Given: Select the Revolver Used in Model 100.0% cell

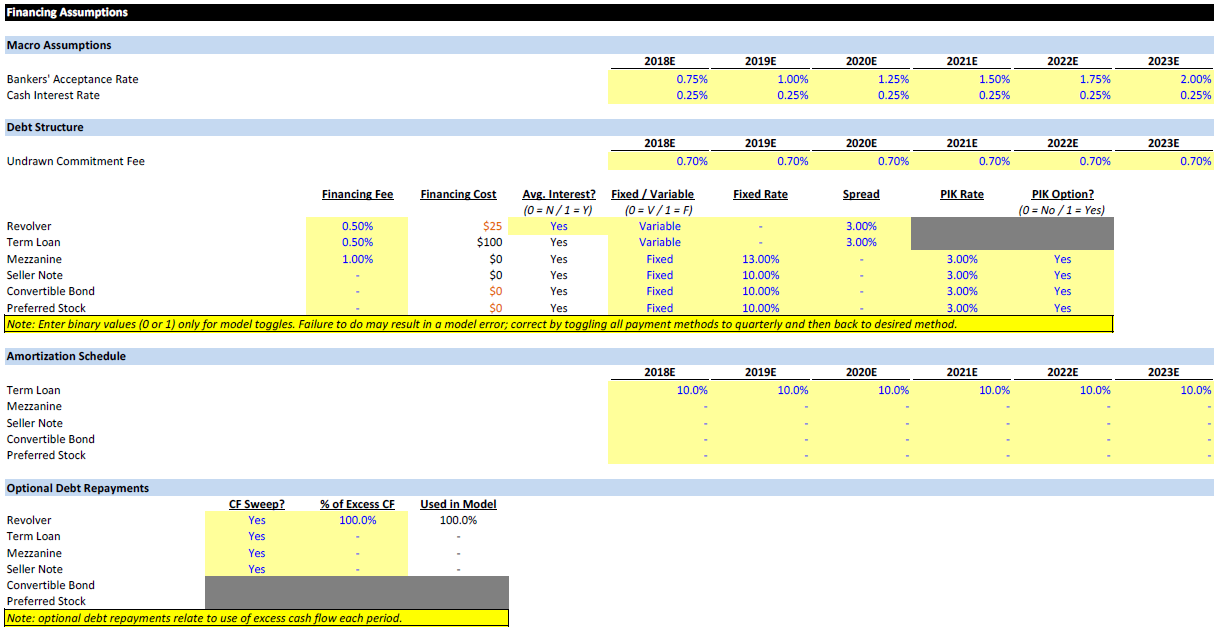Looking at the screenshot, I should 458,520.
